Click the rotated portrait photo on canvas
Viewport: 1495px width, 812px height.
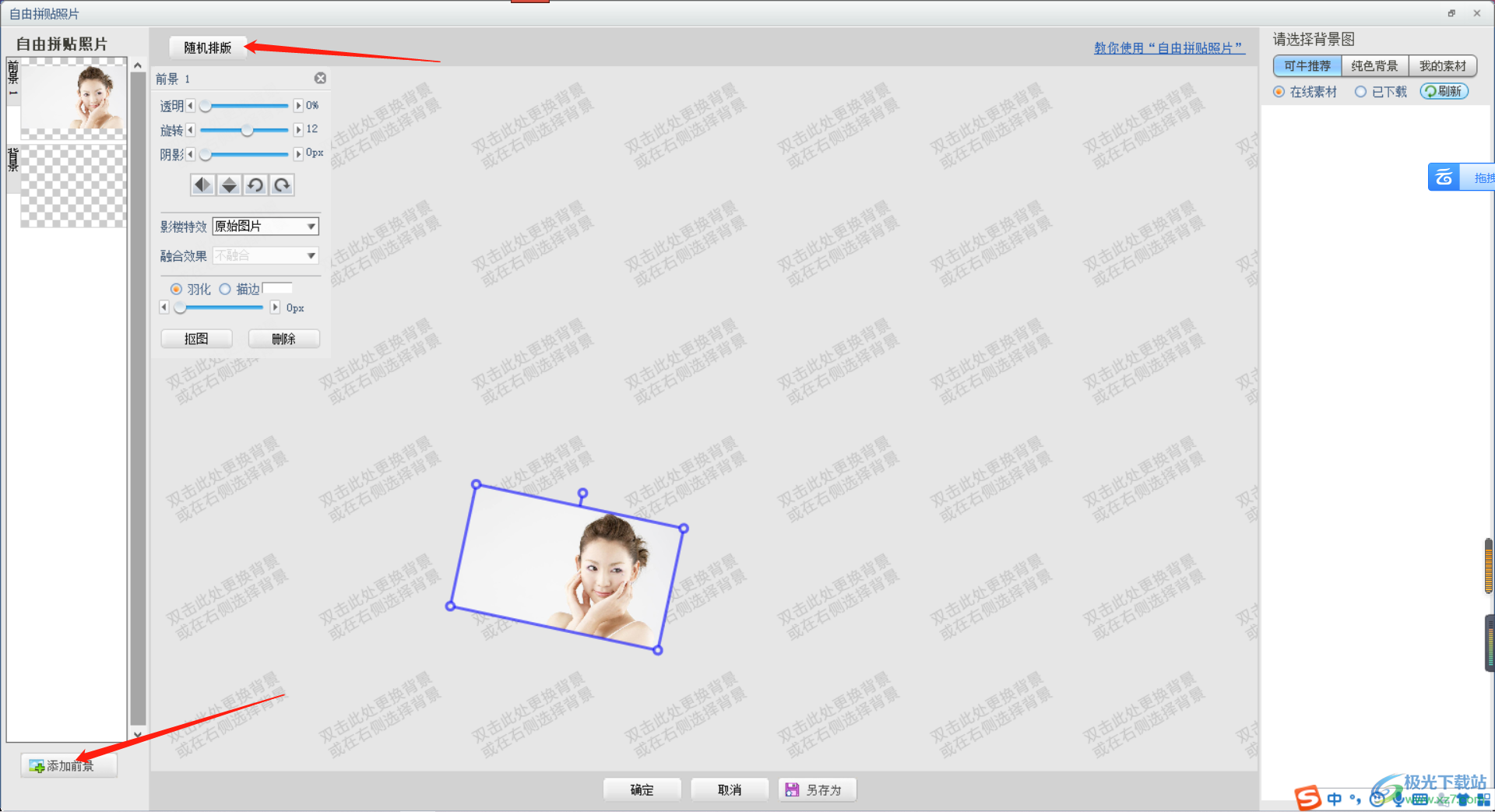(x=568, y=567)
